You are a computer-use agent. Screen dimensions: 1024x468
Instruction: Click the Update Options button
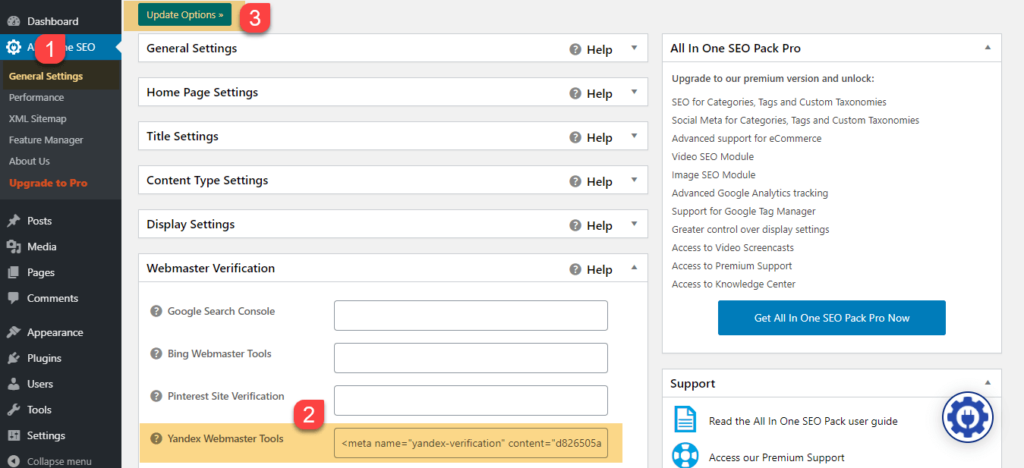pos(185,14)
